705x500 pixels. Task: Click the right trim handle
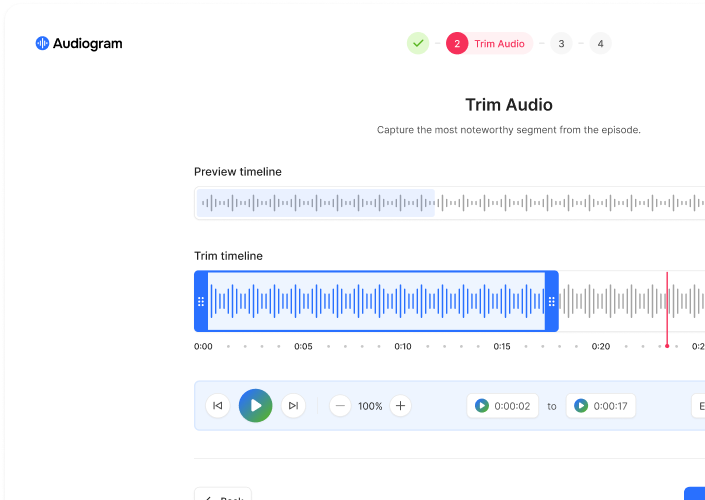pyautogui.click(x=551, y=301)
